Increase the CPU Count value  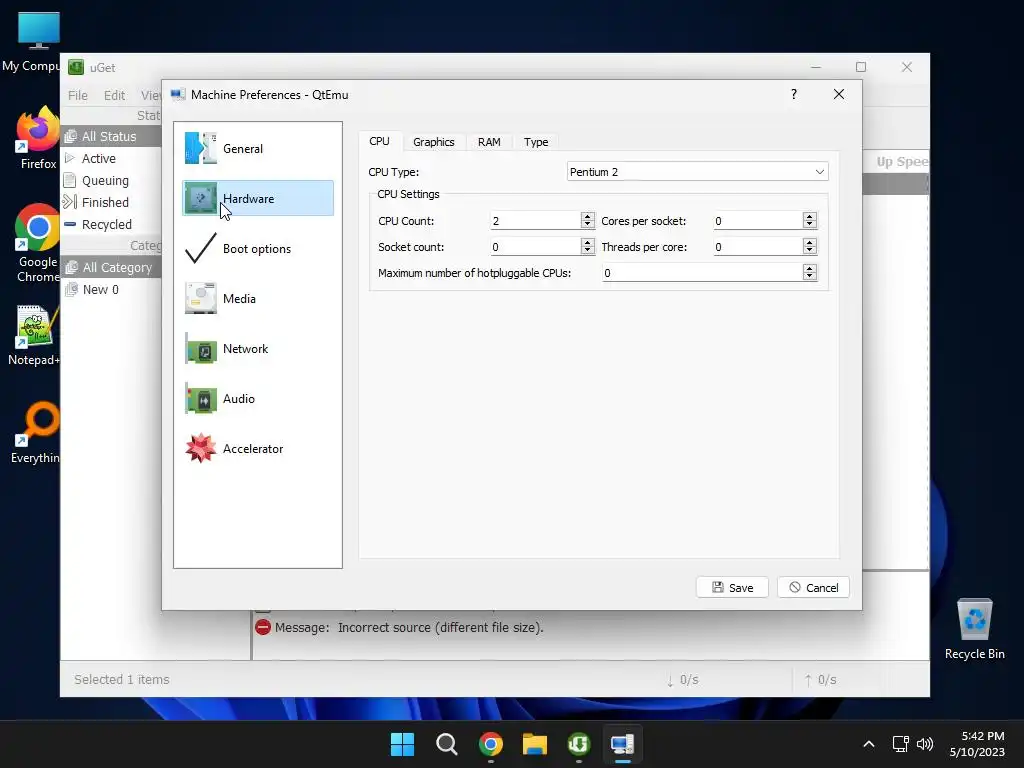pos(588,216)
